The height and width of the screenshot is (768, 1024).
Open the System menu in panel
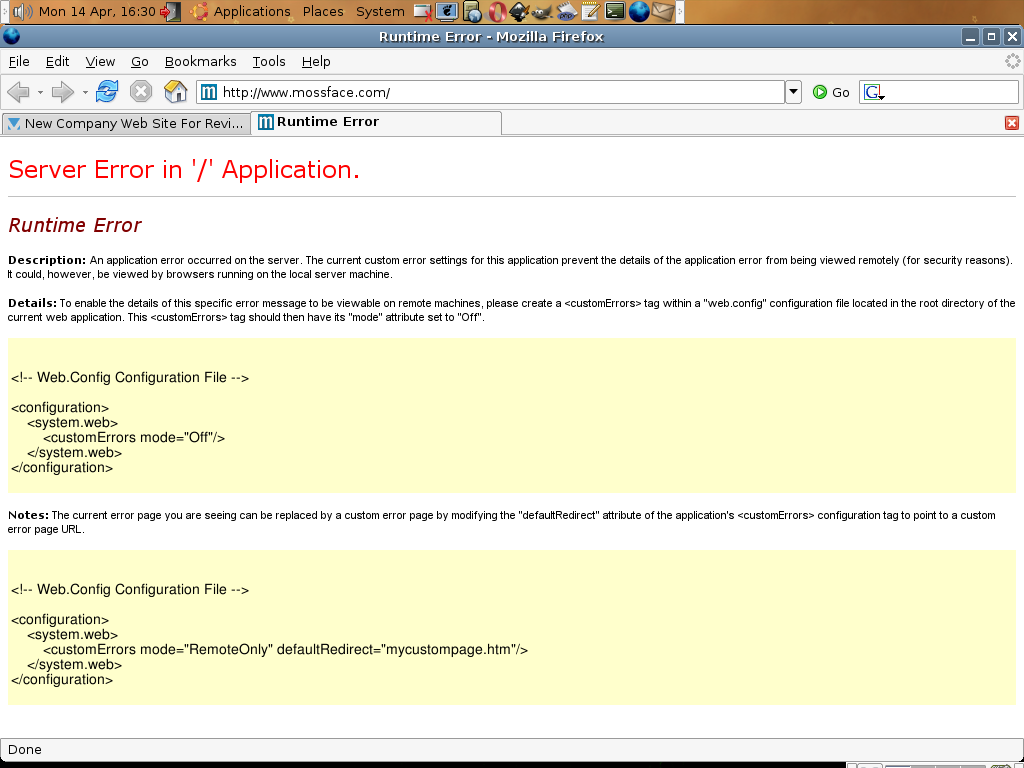380,11
